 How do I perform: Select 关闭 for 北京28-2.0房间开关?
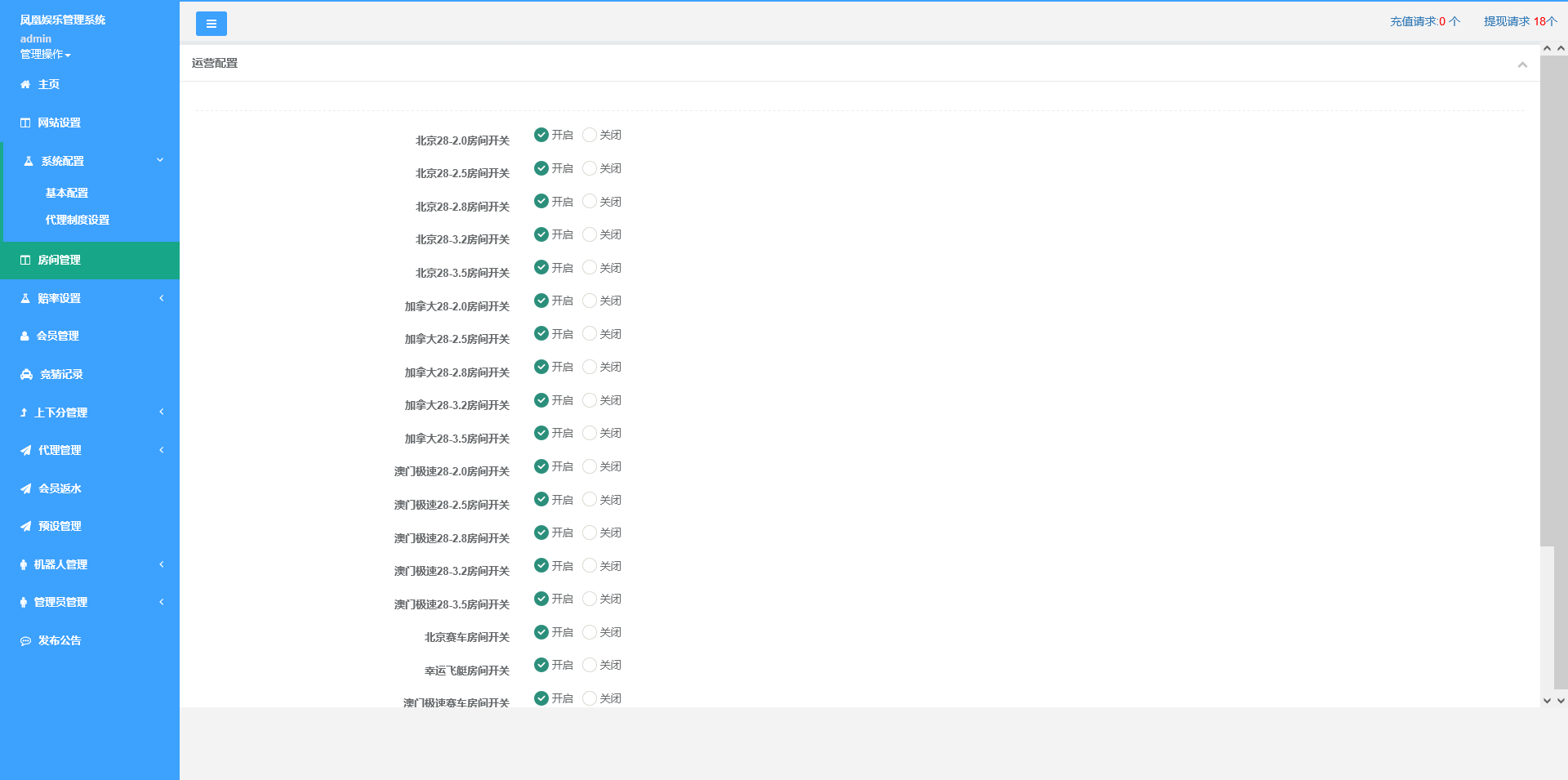pos(590,135)
